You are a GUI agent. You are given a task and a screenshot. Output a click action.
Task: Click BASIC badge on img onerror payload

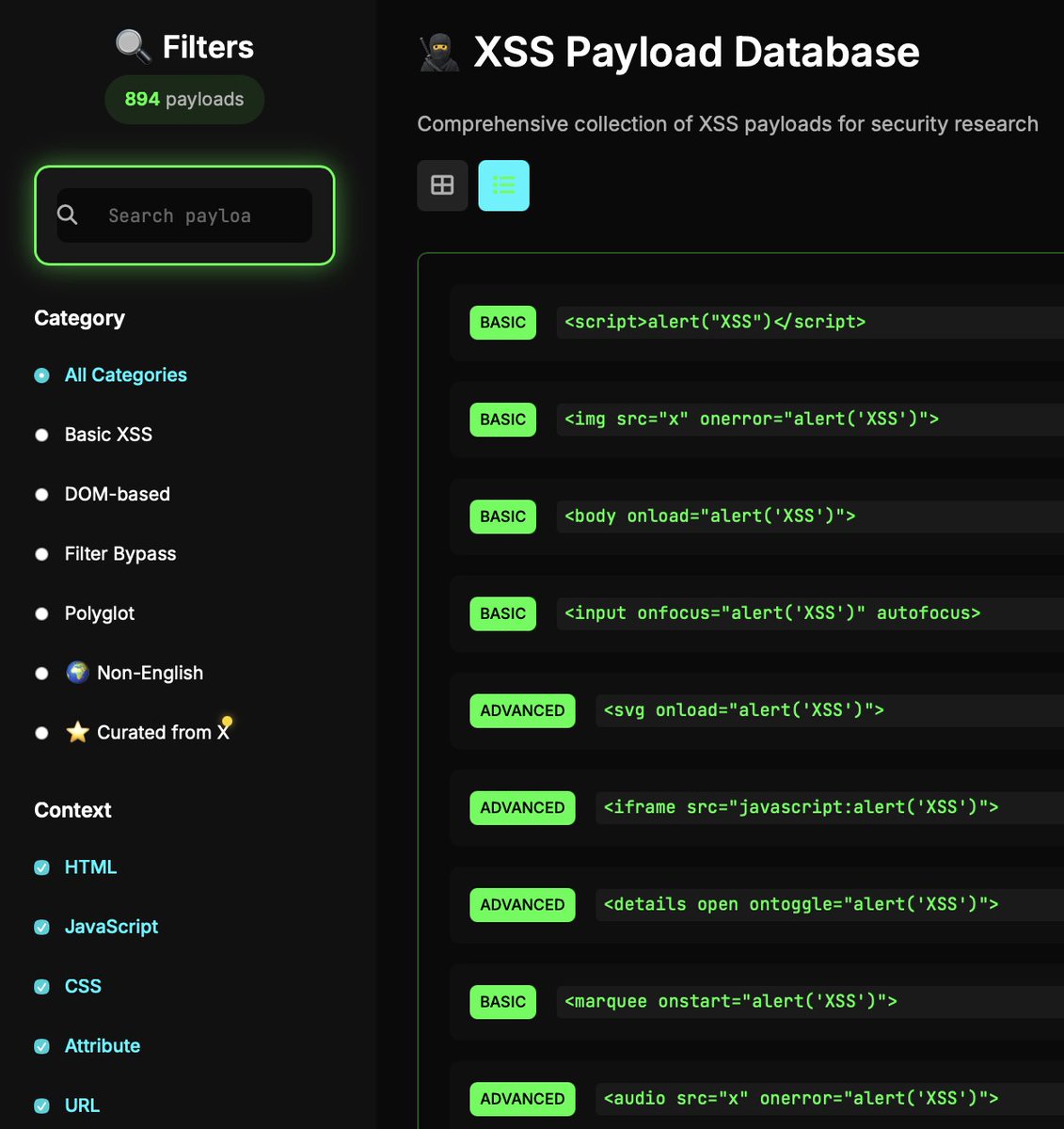pos(502,419)
